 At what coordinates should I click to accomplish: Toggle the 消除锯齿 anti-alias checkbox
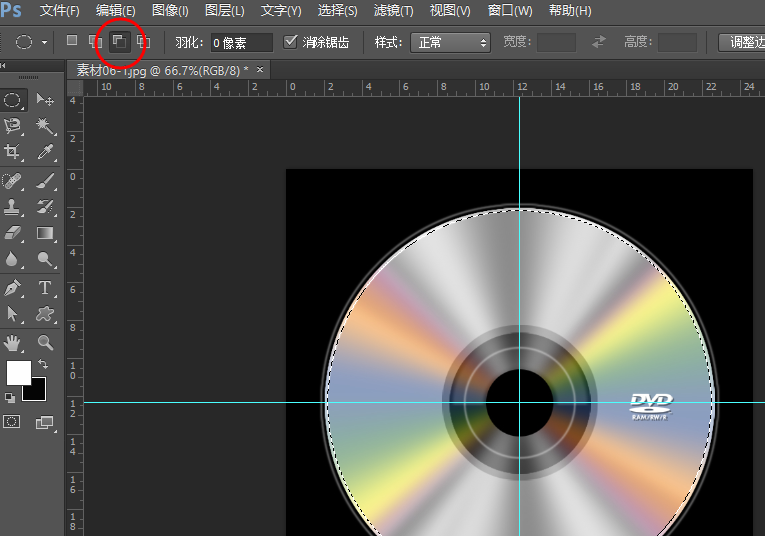pos(290,42)
